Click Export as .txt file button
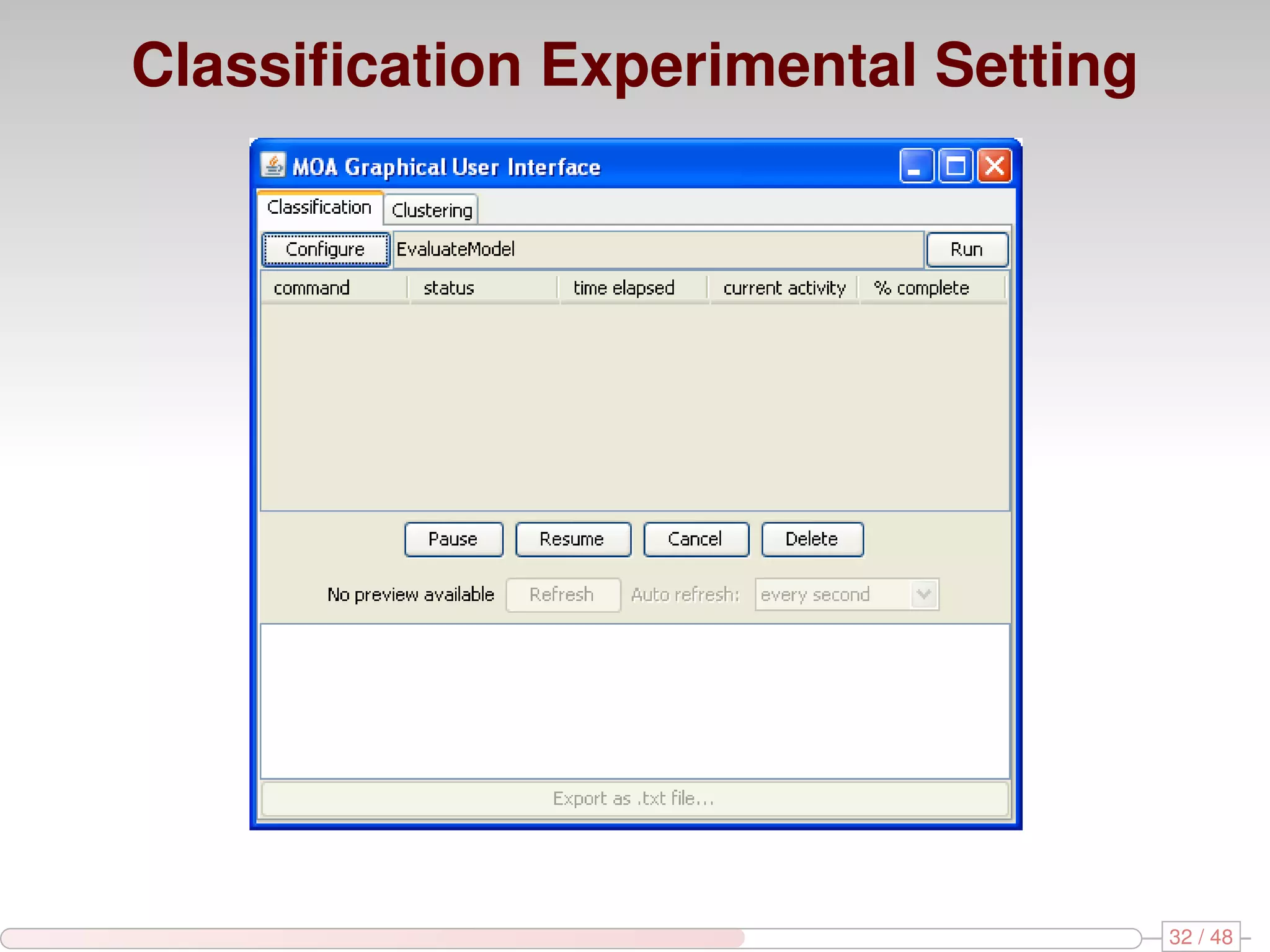This screenshot has height=952, width=1270. pos(635,798)
